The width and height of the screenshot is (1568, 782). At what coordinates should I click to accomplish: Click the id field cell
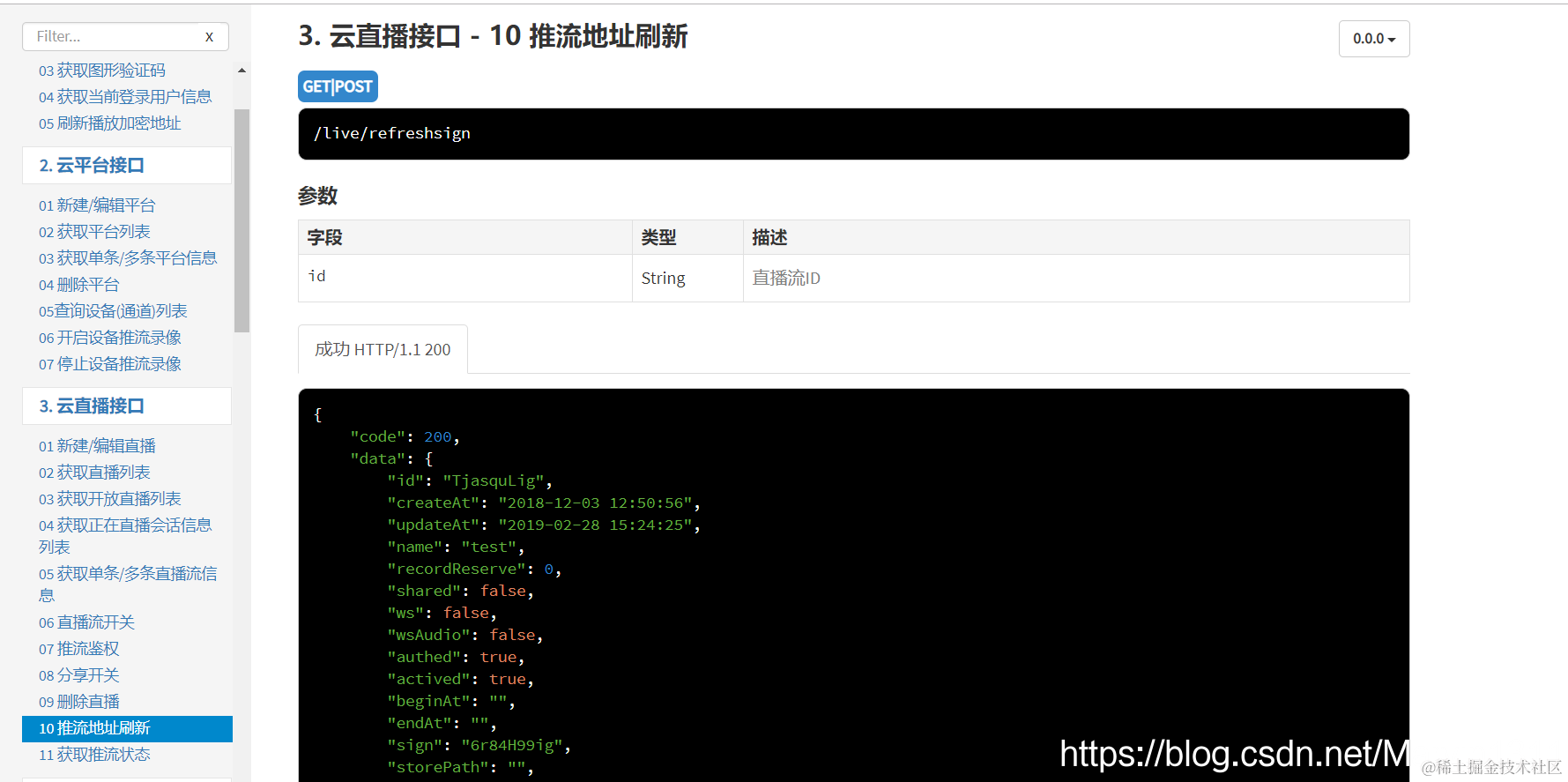click(x=465, y=278)
